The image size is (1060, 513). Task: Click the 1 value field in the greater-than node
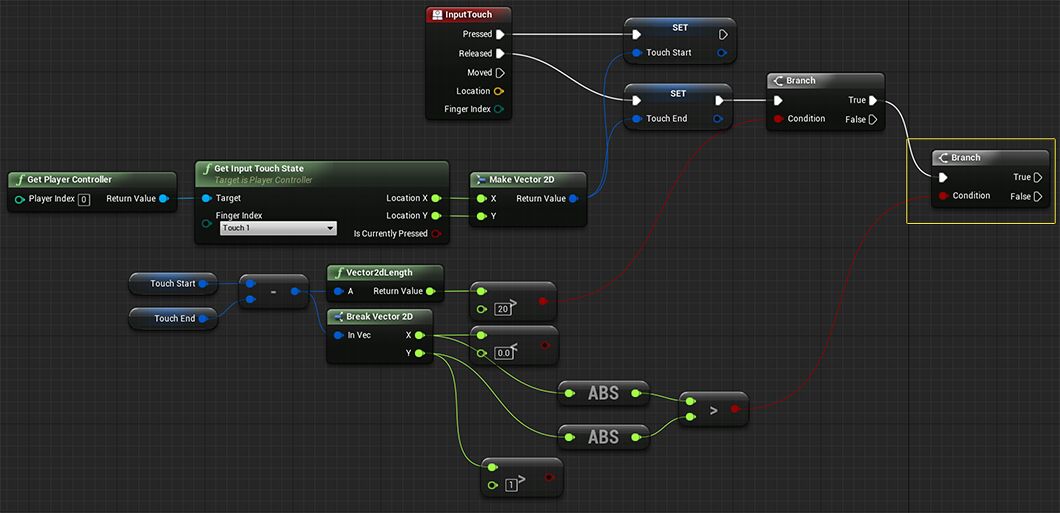(x=511, y=485)
